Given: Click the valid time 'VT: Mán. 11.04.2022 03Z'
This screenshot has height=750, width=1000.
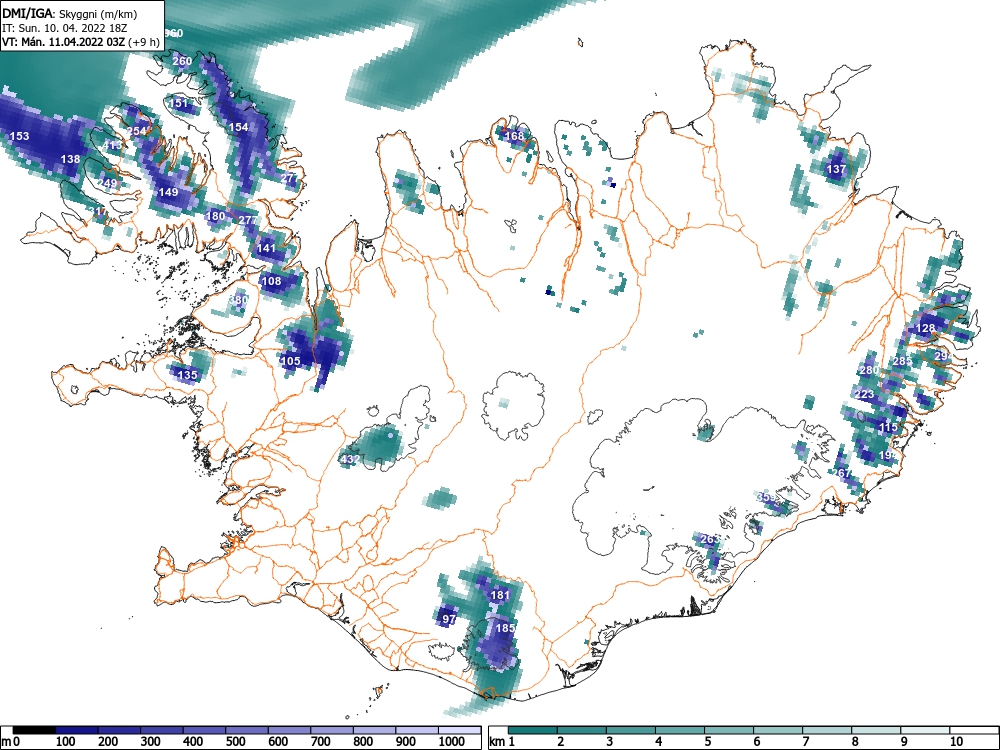Looking at the screenshot, I should (64, 43).
